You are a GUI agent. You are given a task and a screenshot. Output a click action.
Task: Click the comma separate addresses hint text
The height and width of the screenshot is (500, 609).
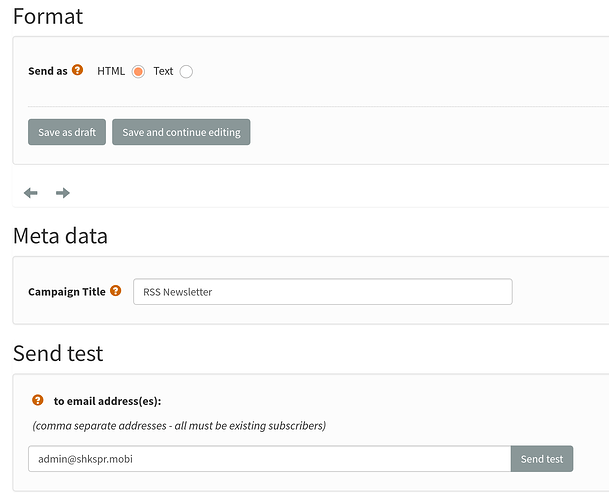(x=179, y=426)
